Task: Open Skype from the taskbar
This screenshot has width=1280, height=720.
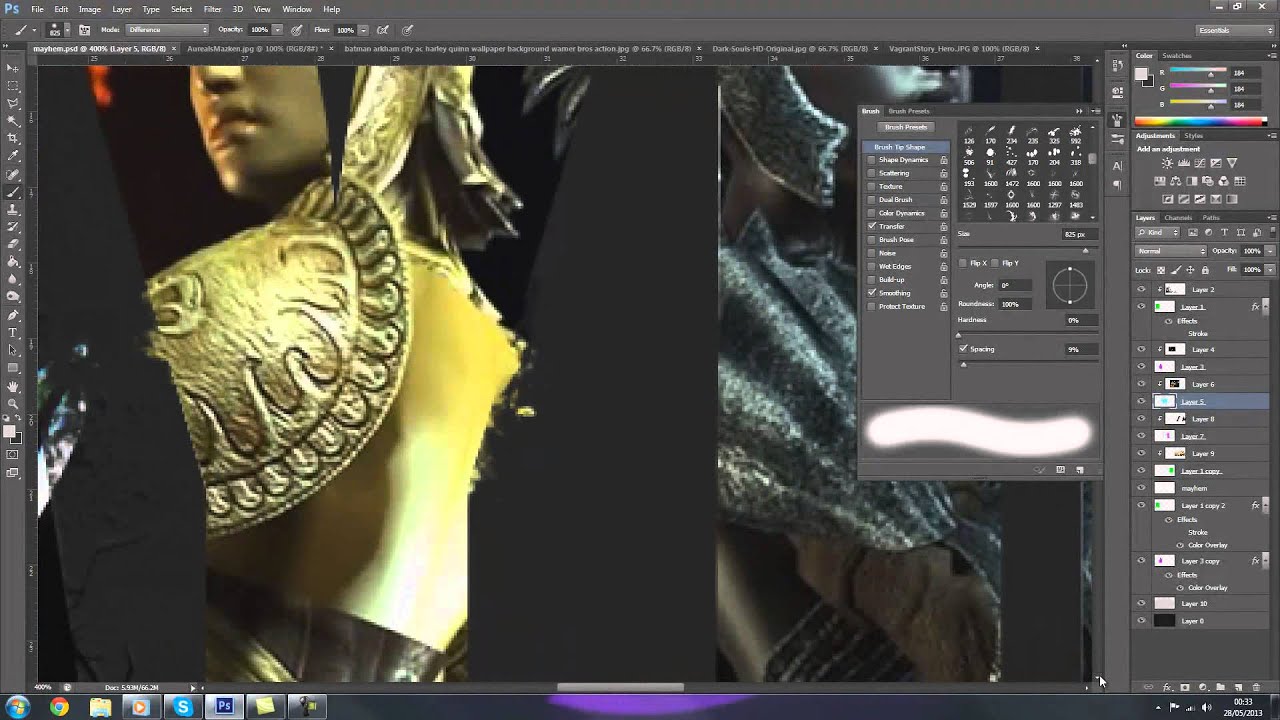Action: (x=182, y=707)
